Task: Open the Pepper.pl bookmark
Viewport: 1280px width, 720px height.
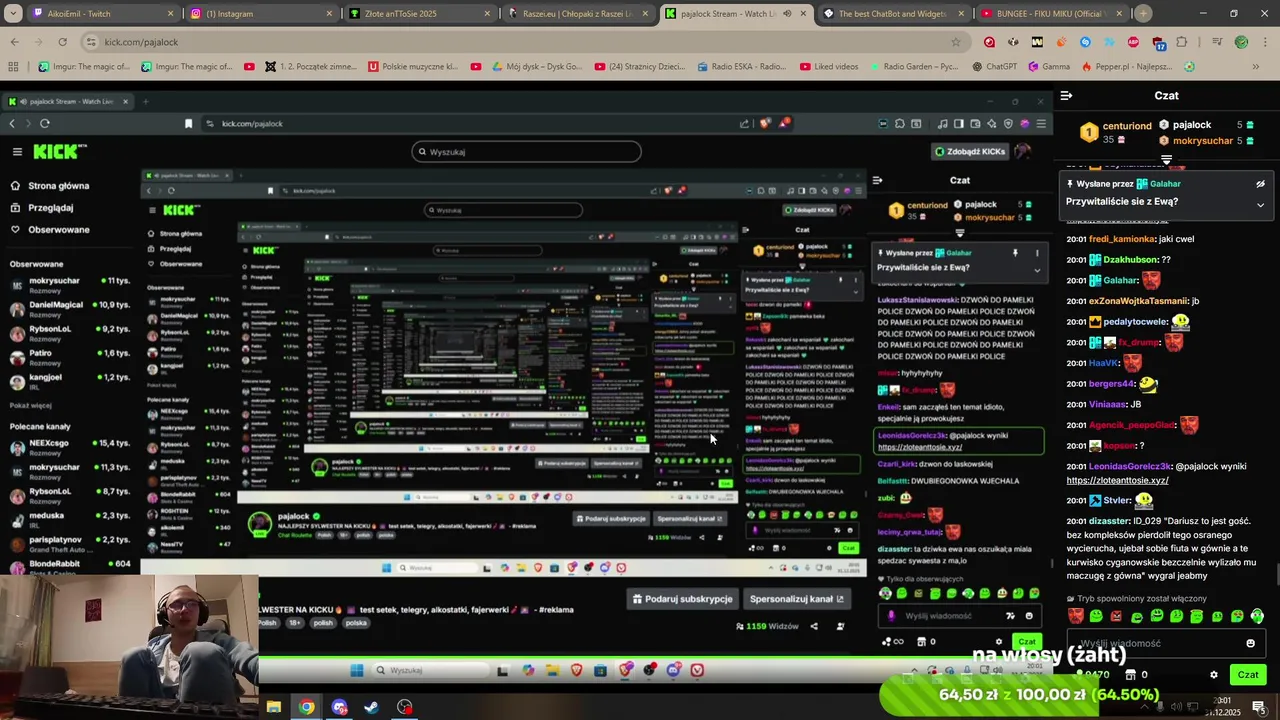Action: (1127, 67)
